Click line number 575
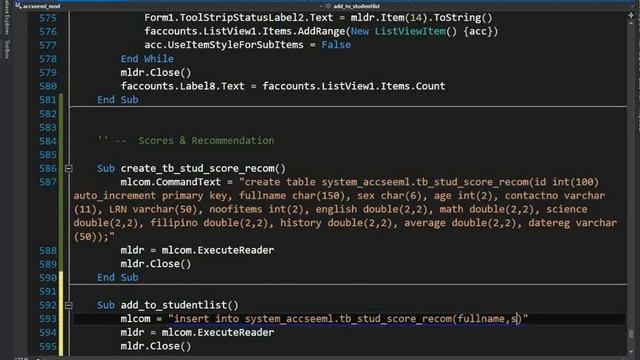640x360 pixels. 48,18
